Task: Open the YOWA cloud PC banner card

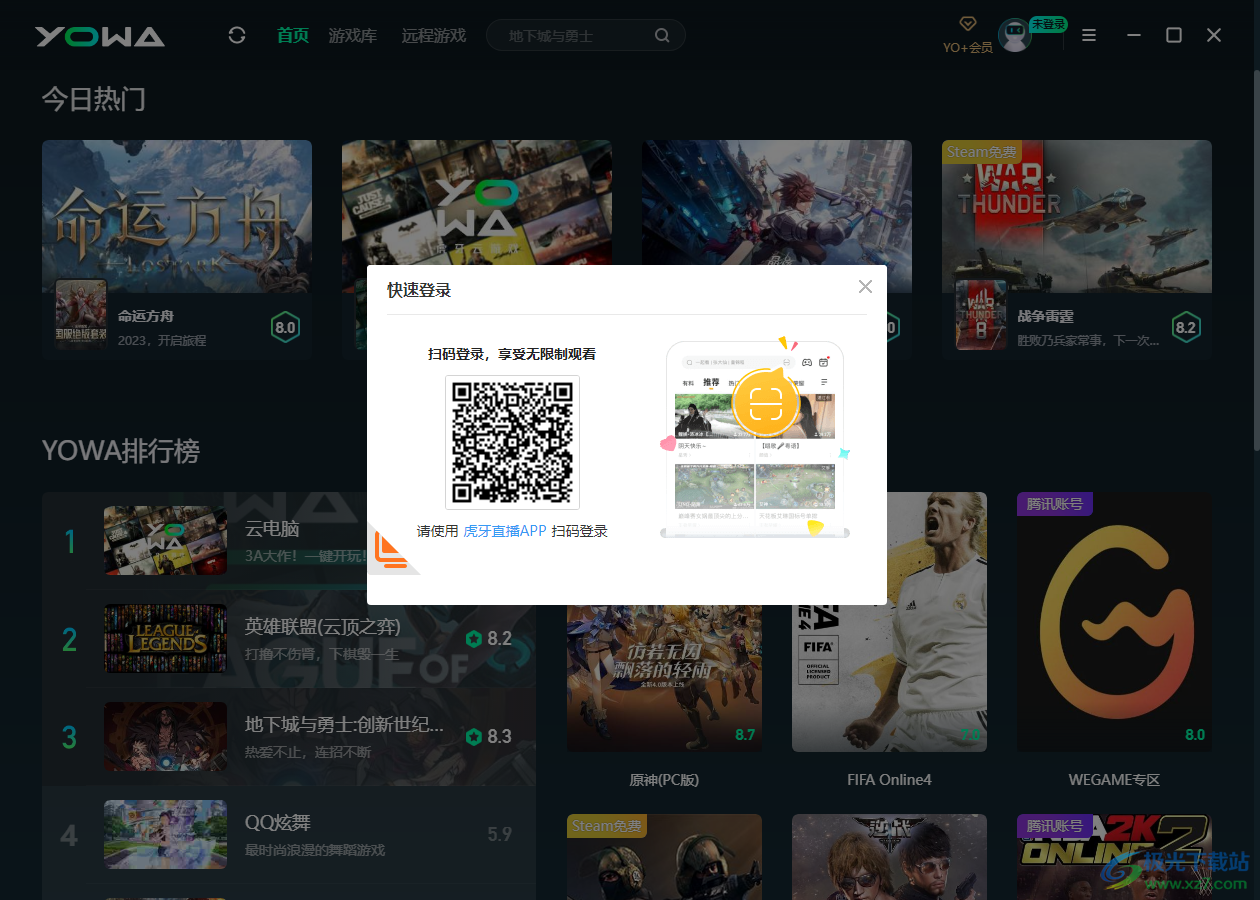Action: click(x=477, y=202)
